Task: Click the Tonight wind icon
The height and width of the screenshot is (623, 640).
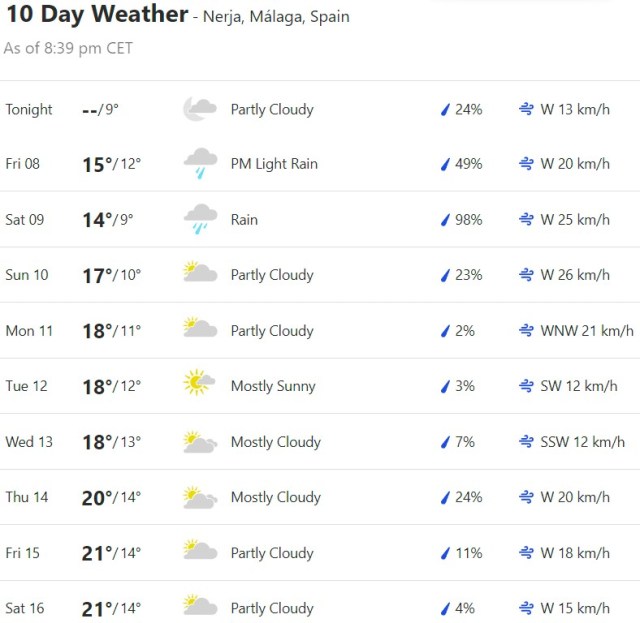Action: 526,109
